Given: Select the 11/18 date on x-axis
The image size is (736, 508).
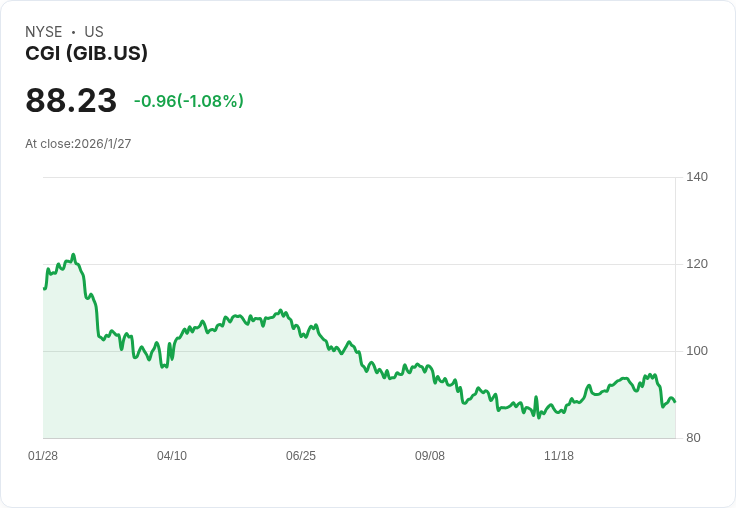Looking at the screenshot, I should (x=559, y=456).
